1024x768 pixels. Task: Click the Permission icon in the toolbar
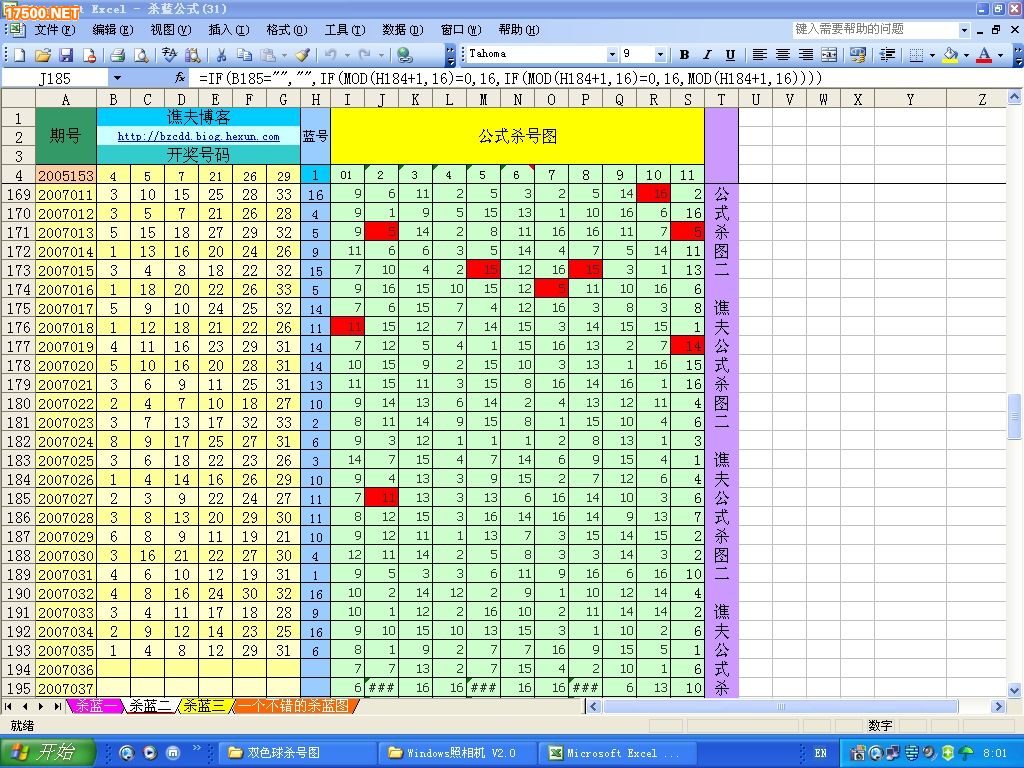coord(89,55)
